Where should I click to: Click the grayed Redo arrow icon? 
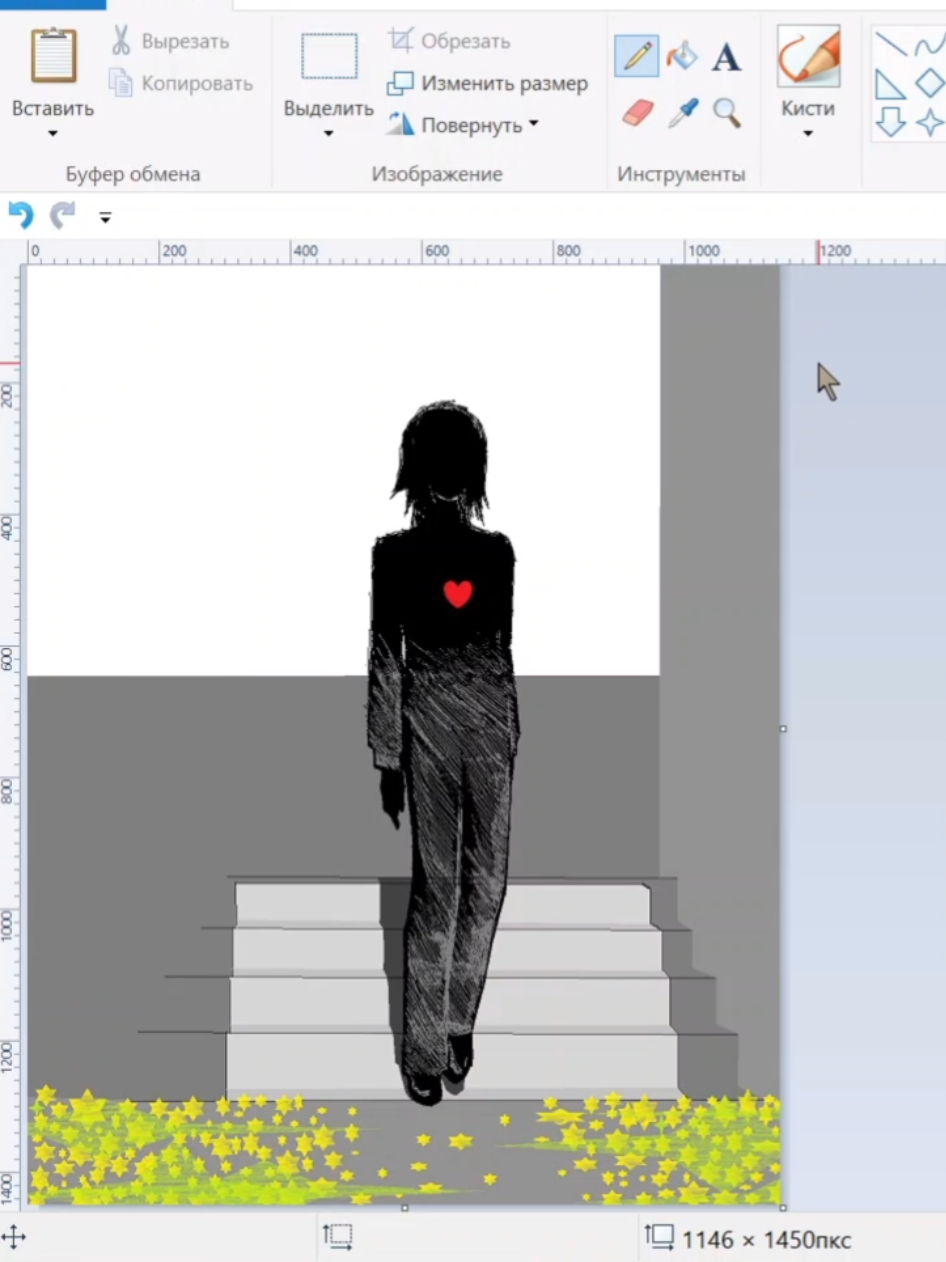63,215
